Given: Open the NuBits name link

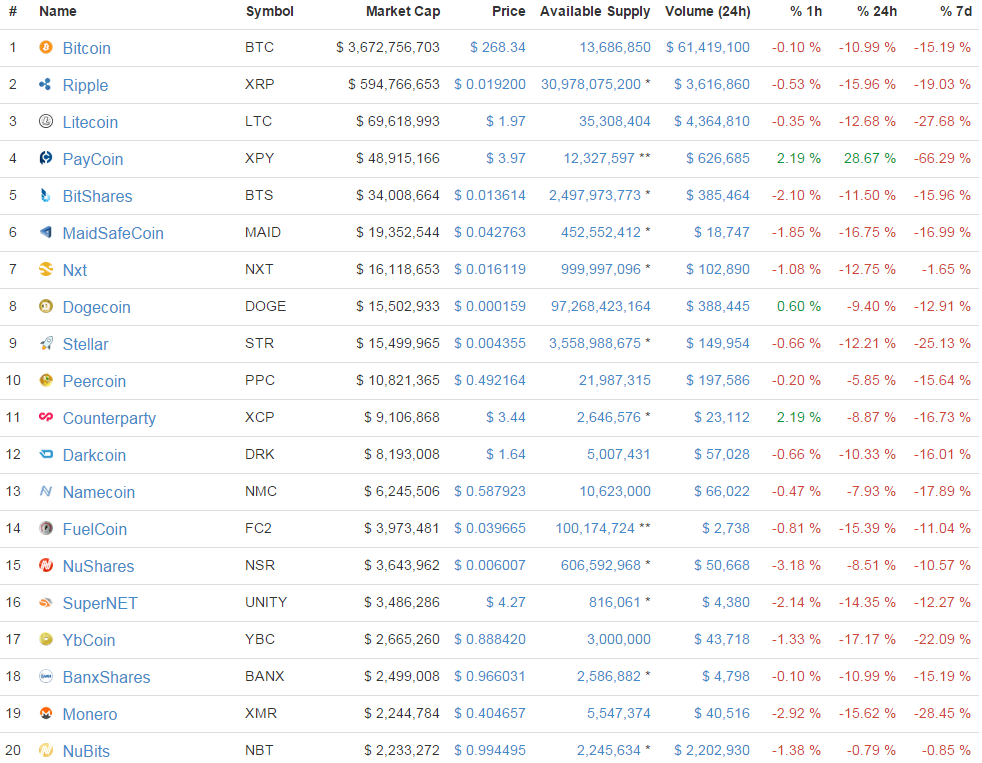Looking at the screenshot, I should coord(86,751).
